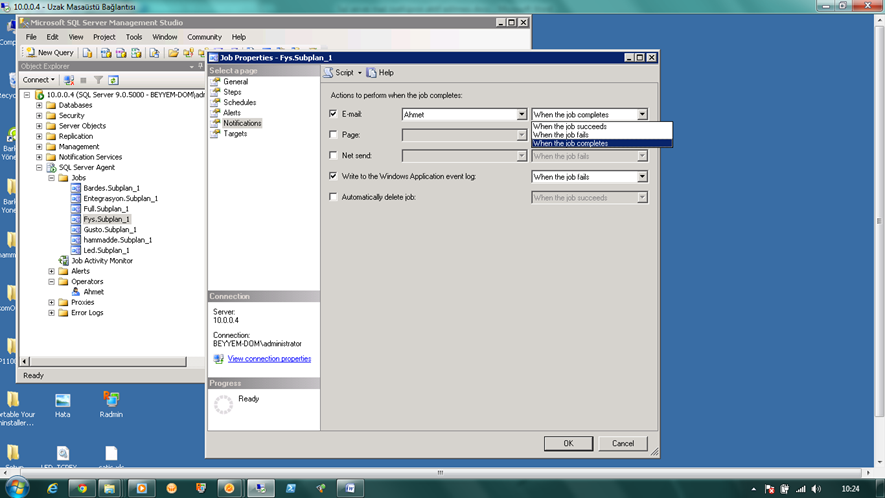This screenshot has height=498, width=885.
Task: Click the Analysis Services MDX Query toolbar icon
Action: [106, 53]
